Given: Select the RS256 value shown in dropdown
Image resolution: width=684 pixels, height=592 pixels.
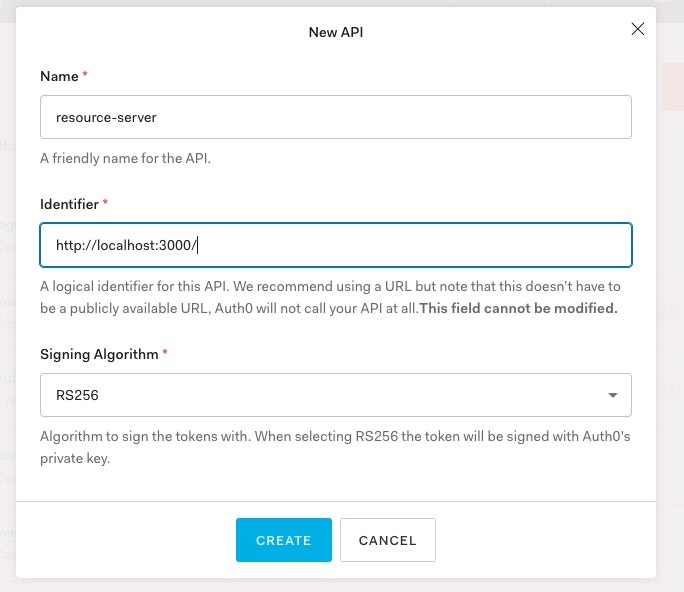Looking at the screenshot, I should coord(78,396).
